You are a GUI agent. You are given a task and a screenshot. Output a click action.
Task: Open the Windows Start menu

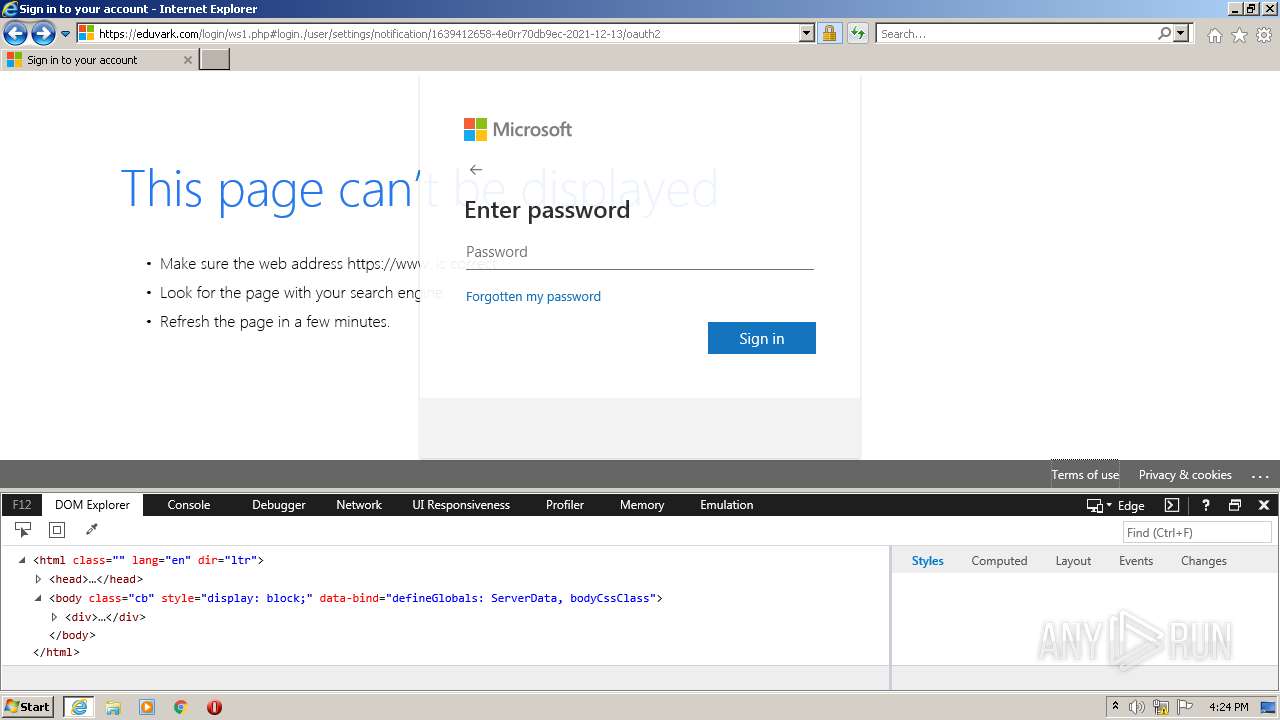click(28, 707)
